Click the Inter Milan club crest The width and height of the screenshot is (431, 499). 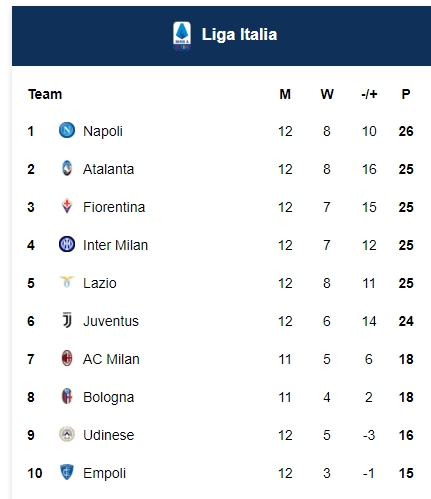pyautogui.click(x=67, y=244)
